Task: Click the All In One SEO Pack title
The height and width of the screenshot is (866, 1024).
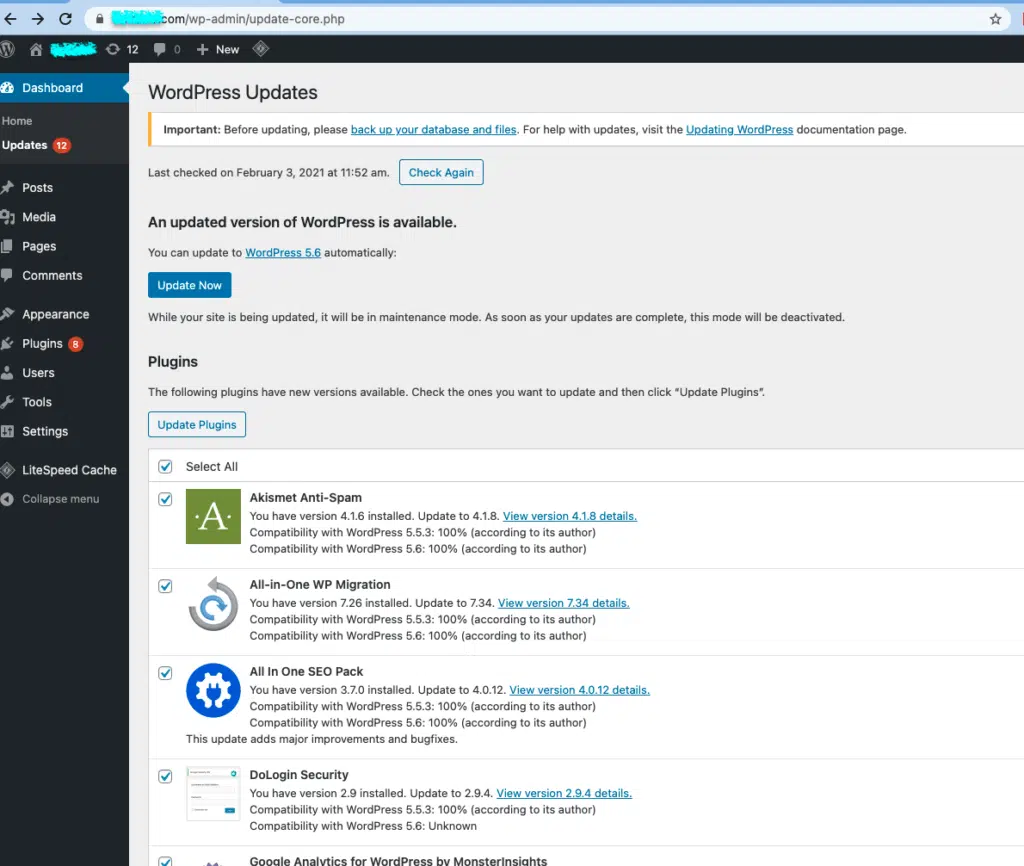Action: (306, 671)
